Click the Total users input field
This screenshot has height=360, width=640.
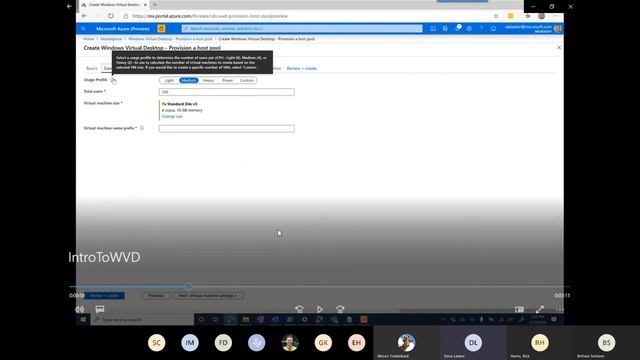click(227, 92)
